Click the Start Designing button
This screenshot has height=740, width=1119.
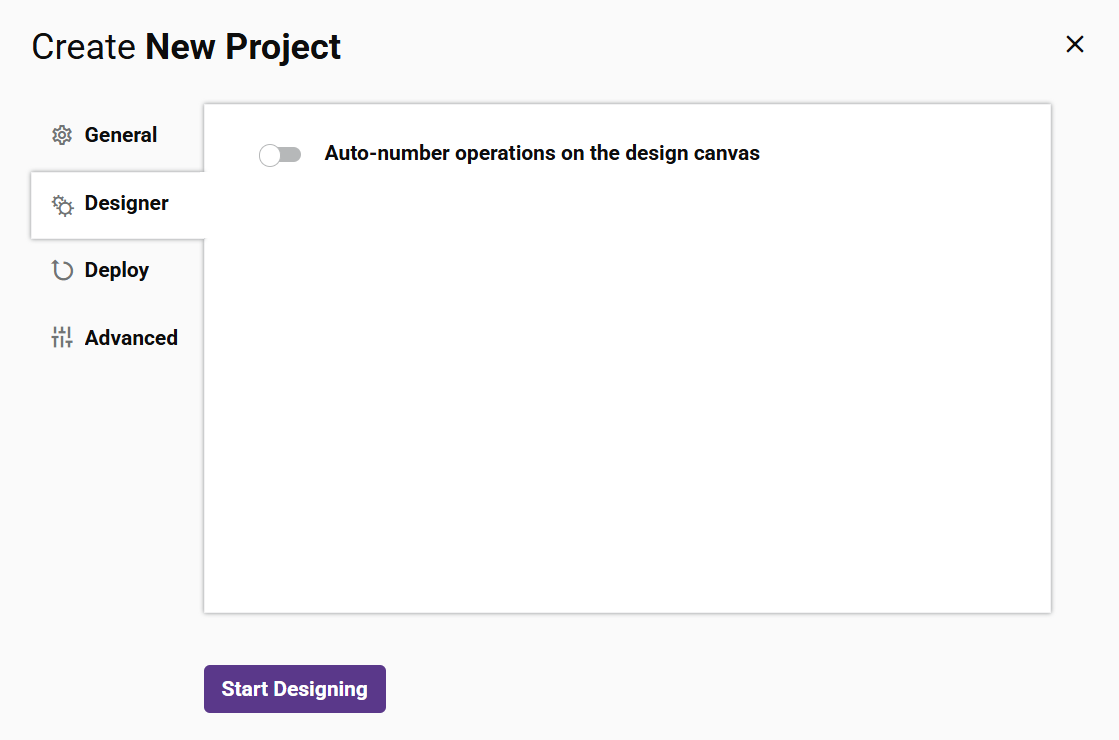coord(294,688)
